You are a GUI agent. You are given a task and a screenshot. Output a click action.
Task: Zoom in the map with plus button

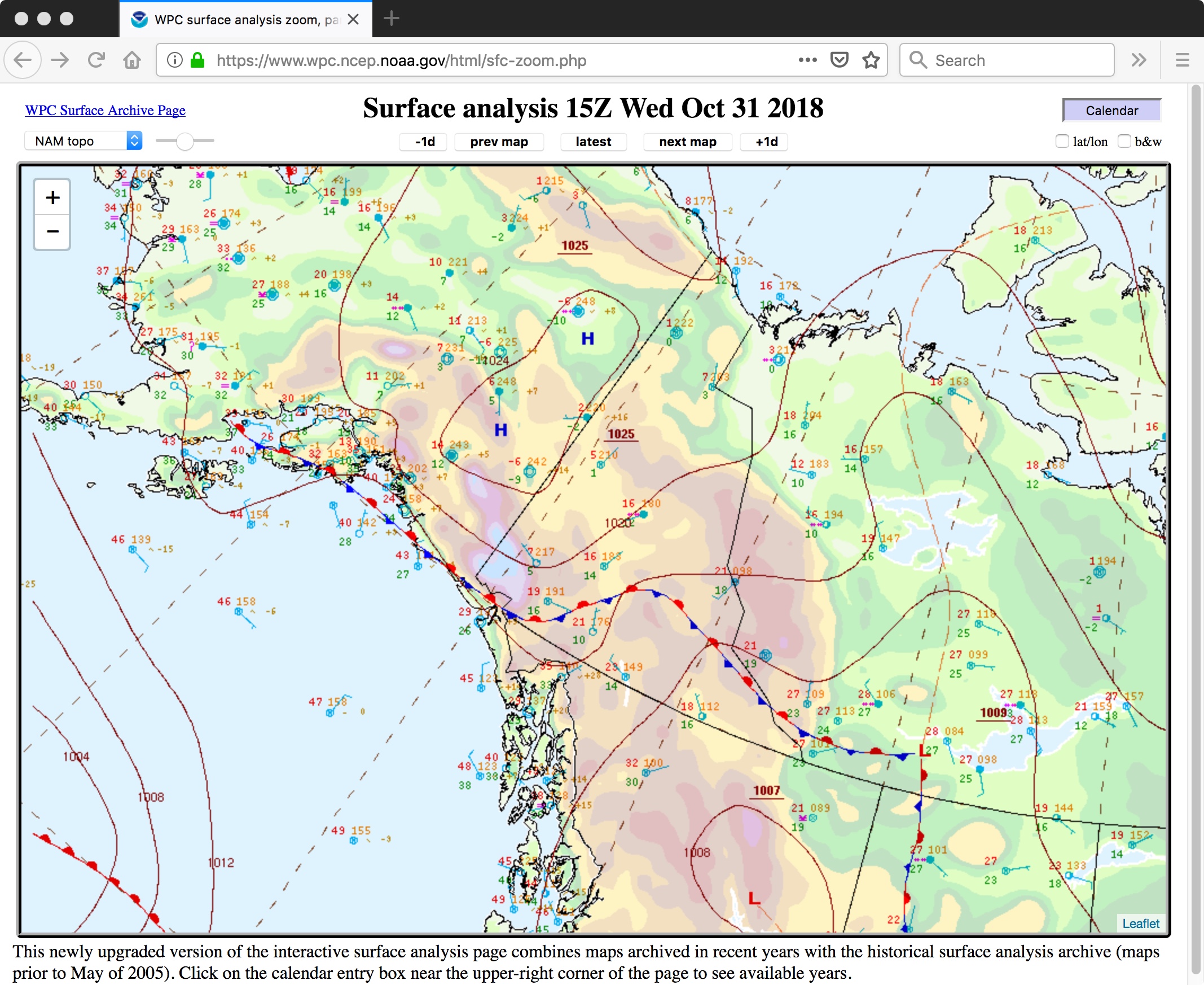click(52, 197)
